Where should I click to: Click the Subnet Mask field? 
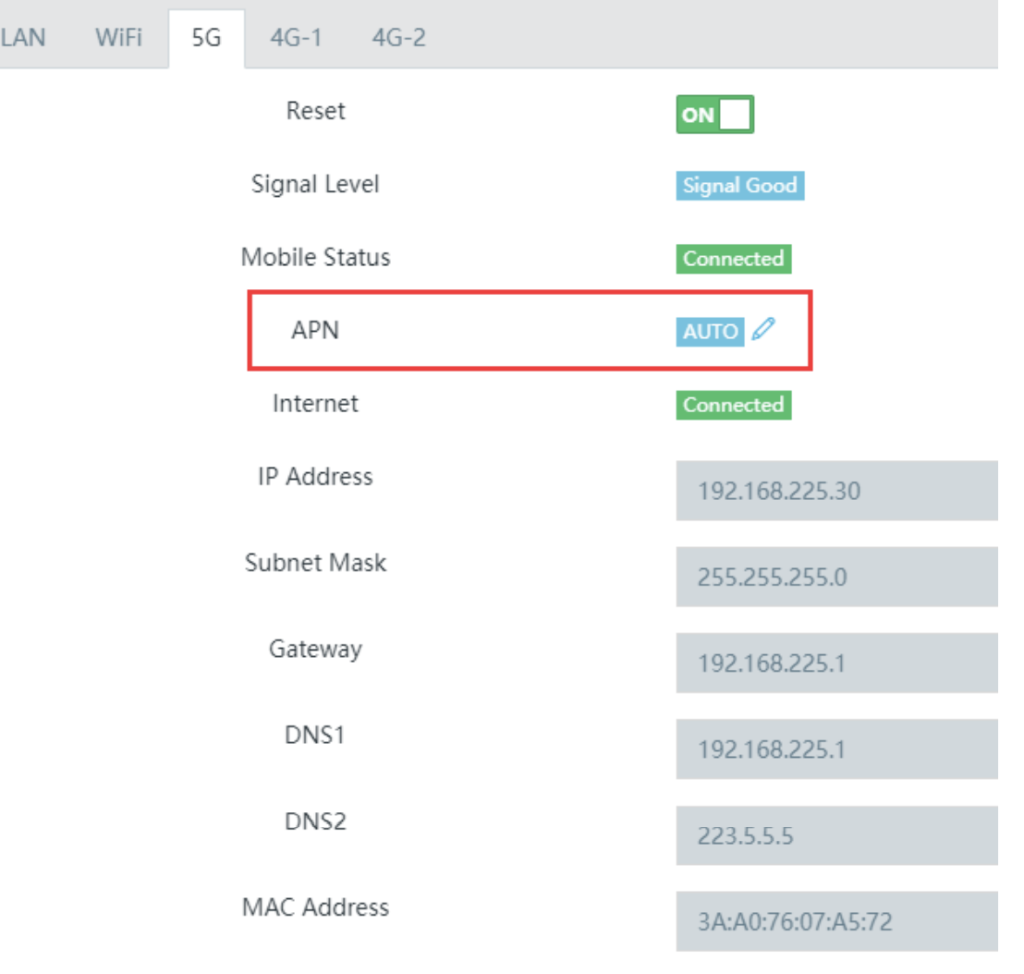[836, 577]
